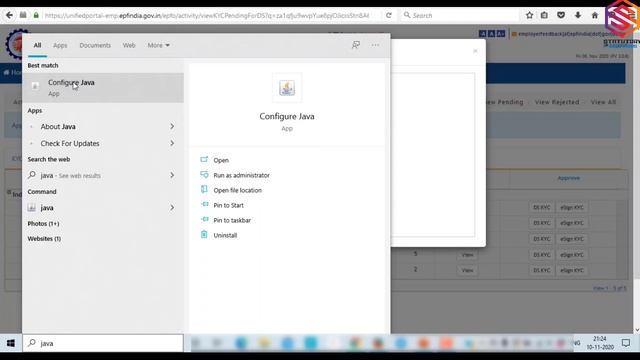Click the site lock icon in address bar
640x360 pixels.
pos(36,15)
